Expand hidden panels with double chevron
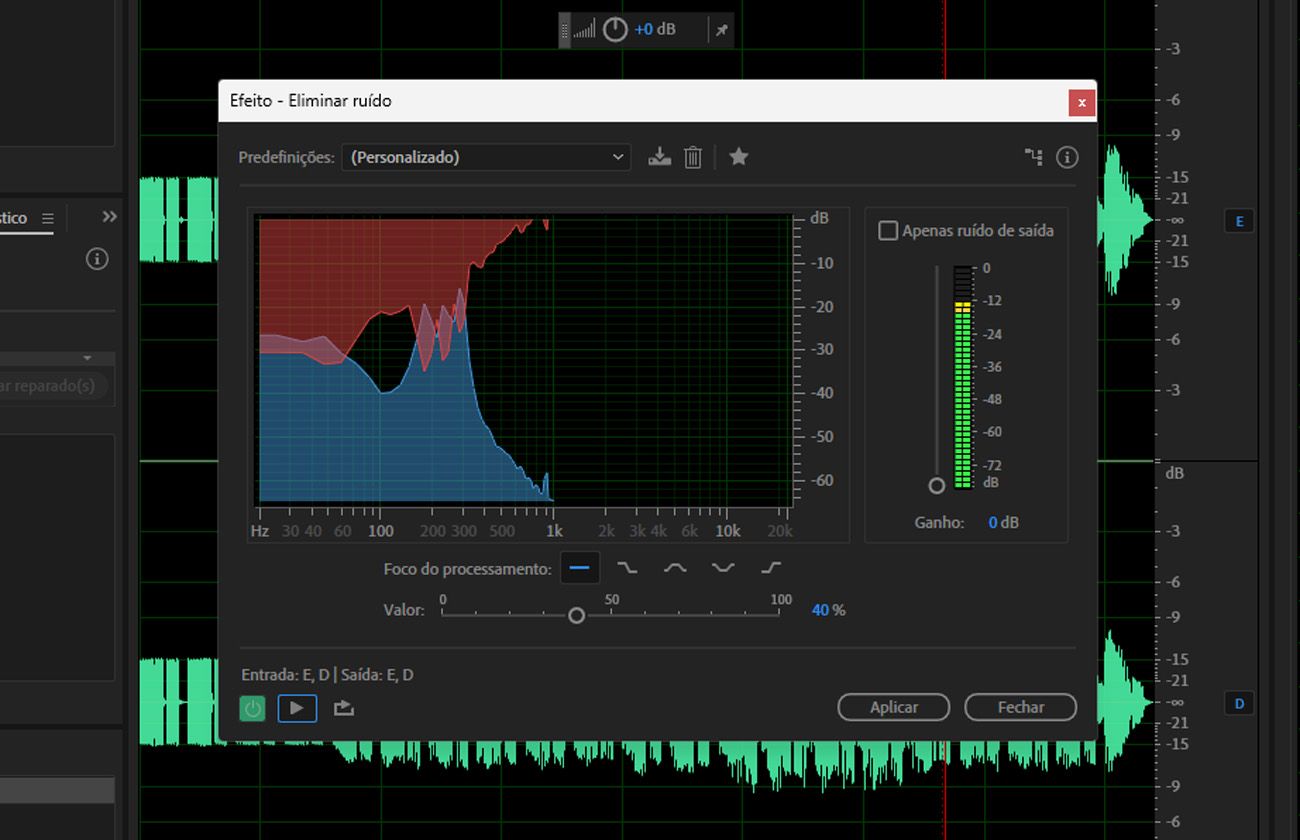Image resolution: width=1300 pixels, height=840 pixels. pos(109,217)
